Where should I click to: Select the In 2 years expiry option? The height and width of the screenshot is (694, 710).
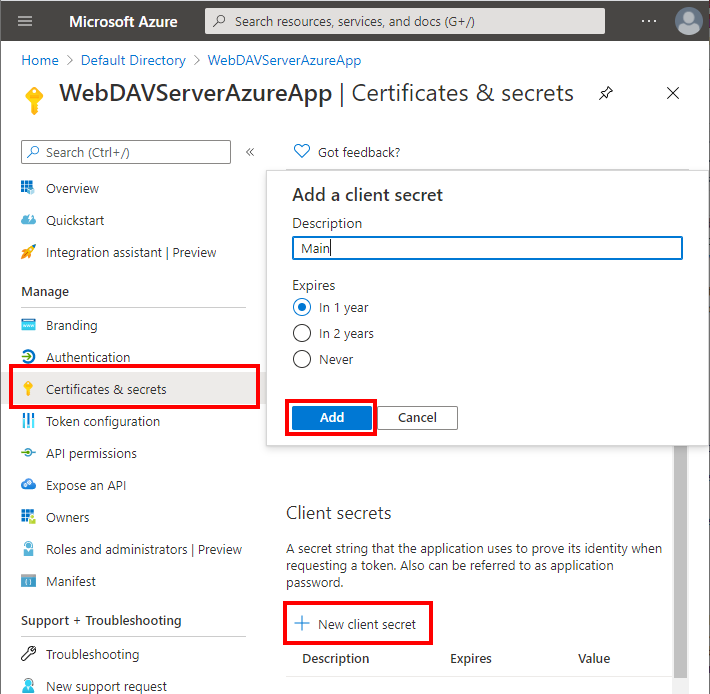tap(302, 333)
